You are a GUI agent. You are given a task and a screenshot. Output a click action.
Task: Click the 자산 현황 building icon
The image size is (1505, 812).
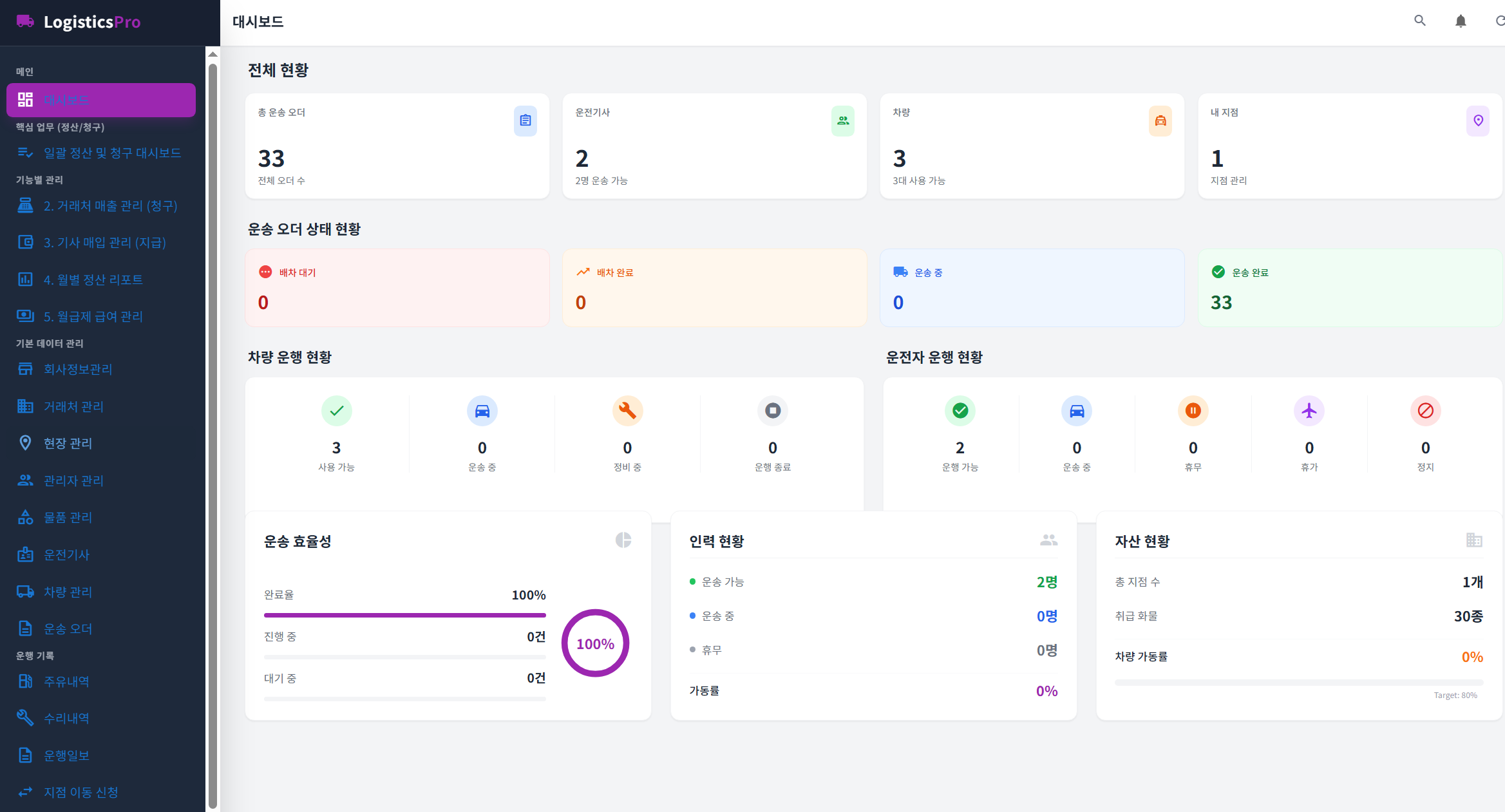(1475, 540)
